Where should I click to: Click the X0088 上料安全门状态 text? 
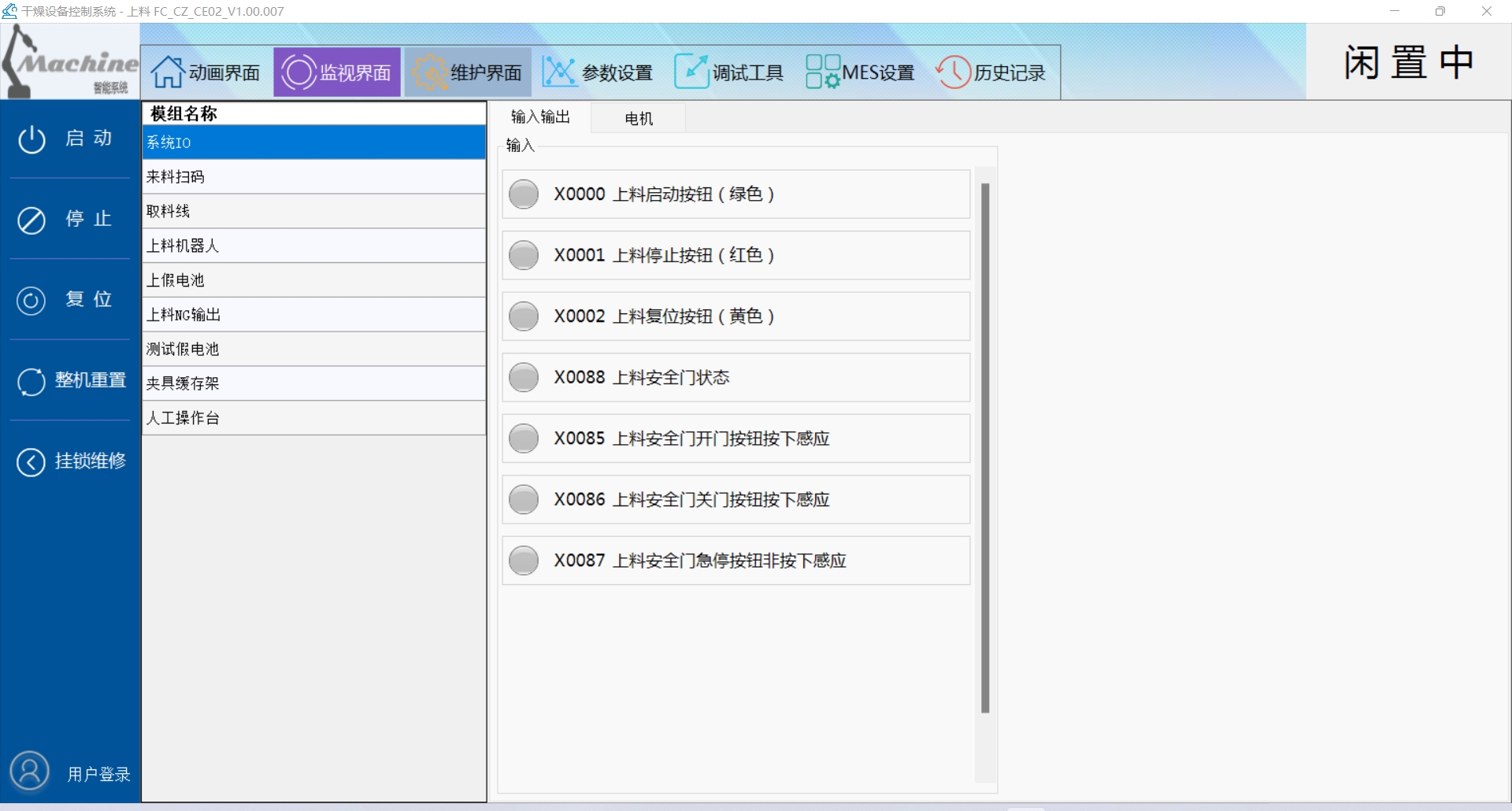pyautogui.click(x=642, y=377)
